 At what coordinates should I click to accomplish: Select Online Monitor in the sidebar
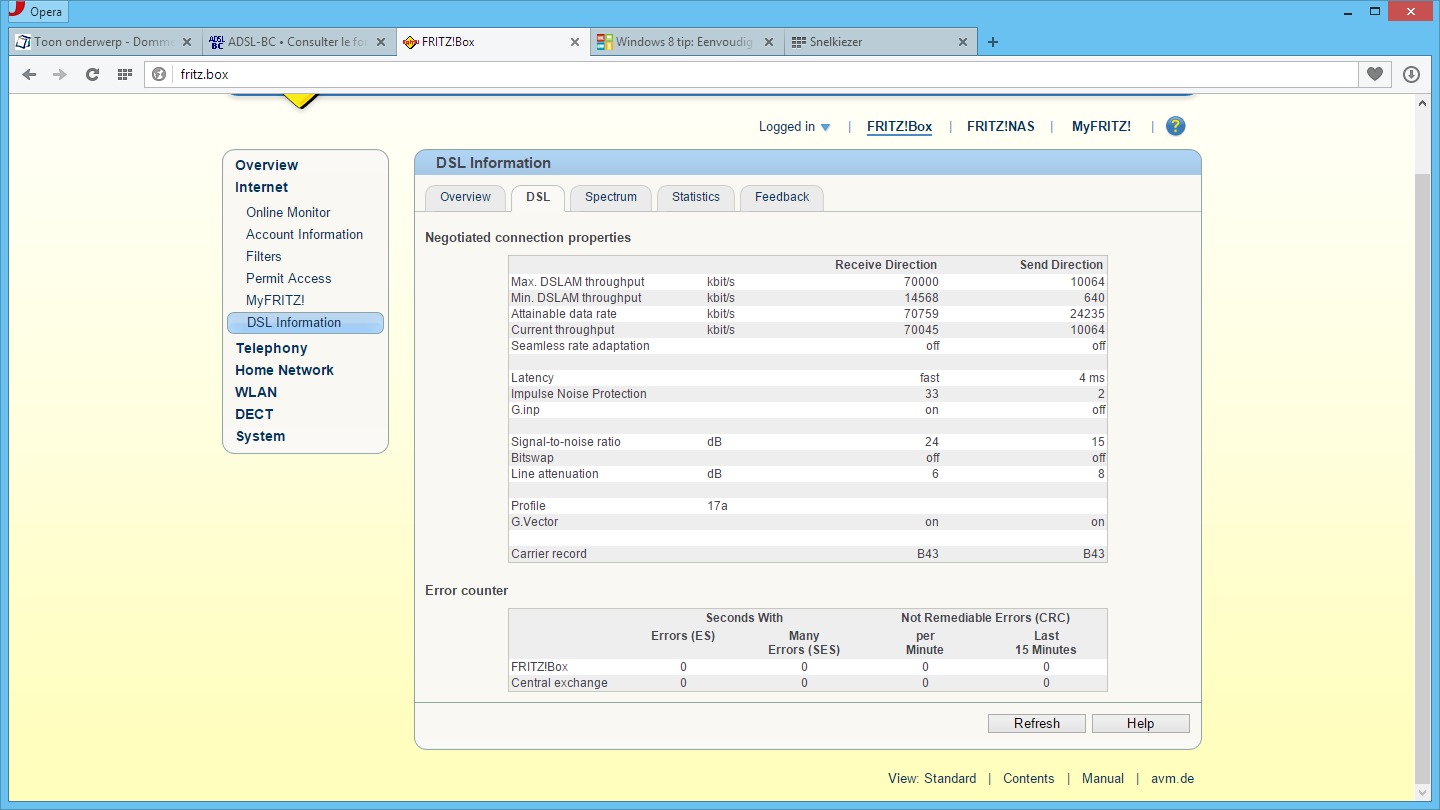pyautogui.click(x=288, y=212)
